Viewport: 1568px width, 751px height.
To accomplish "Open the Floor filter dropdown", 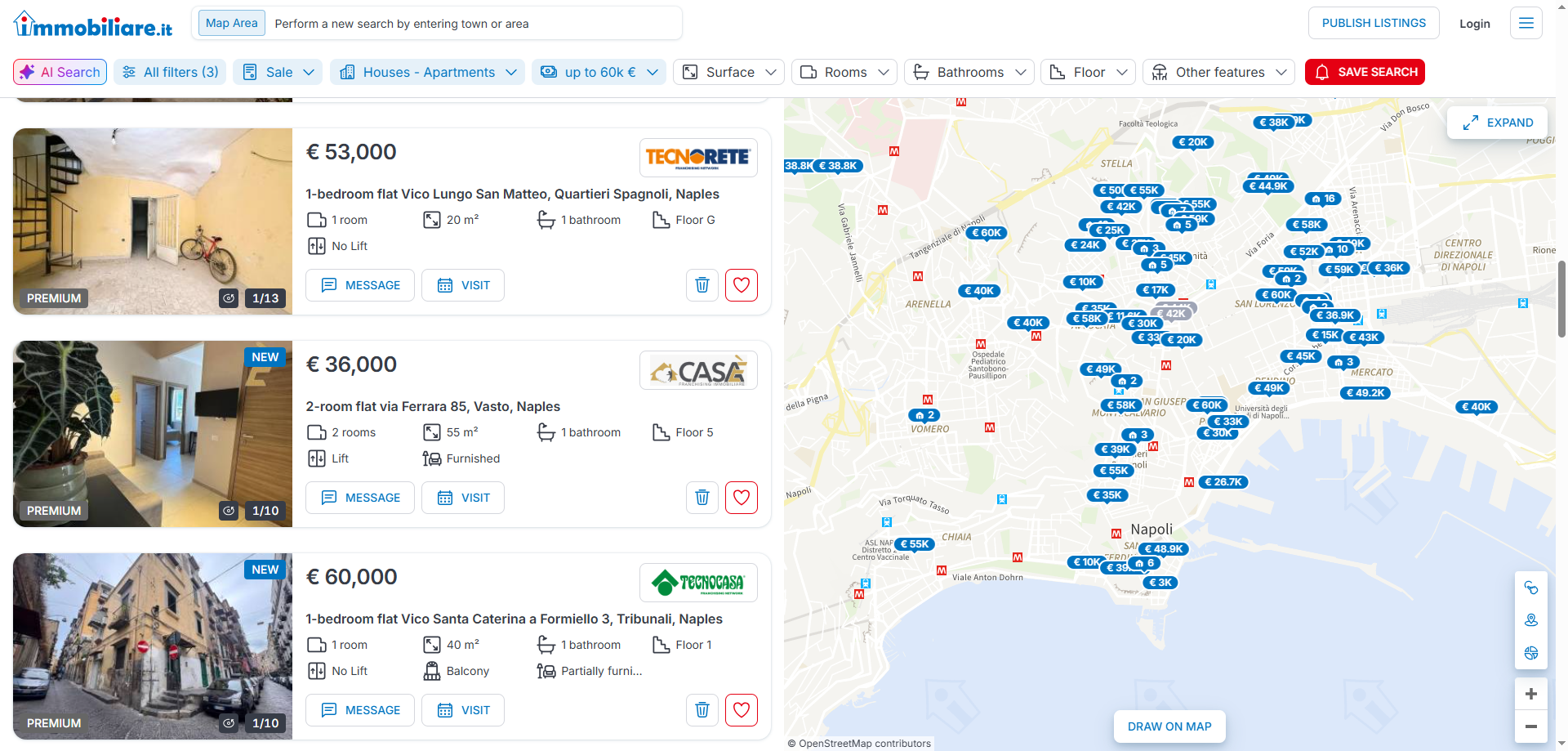I will 1088,72.
